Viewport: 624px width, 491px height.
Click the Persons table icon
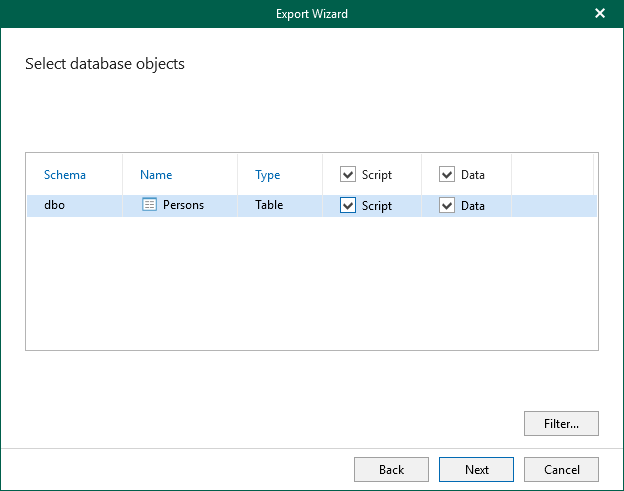tap(150, 205)
